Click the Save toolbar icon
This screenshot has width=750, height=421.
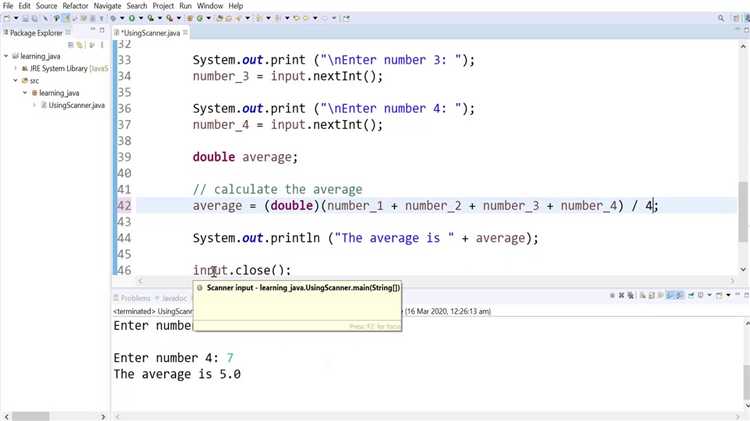[25, 18]
